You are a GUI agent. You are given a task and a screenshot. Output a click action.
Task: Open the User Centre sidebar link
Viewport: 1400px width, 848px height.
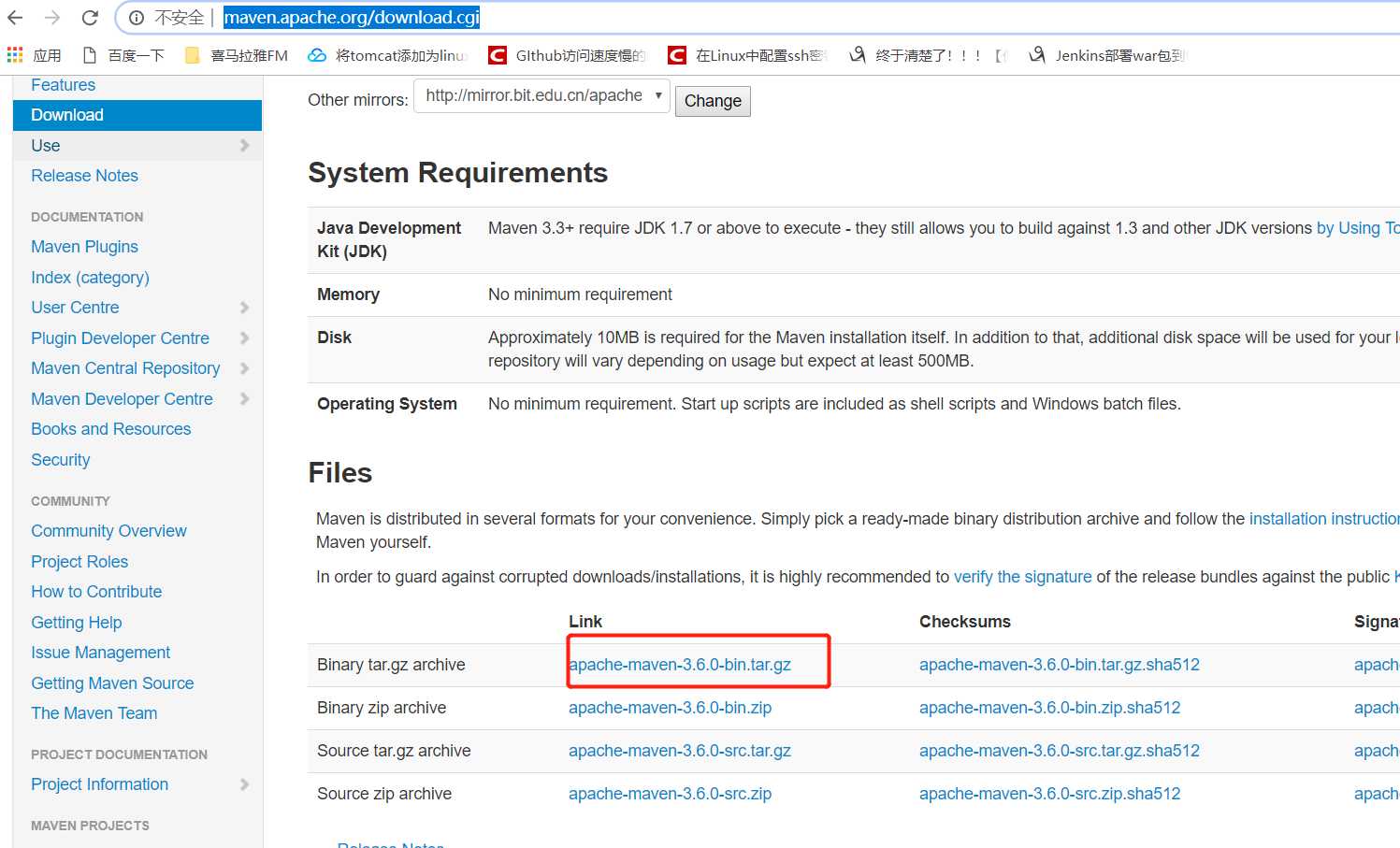75,308
